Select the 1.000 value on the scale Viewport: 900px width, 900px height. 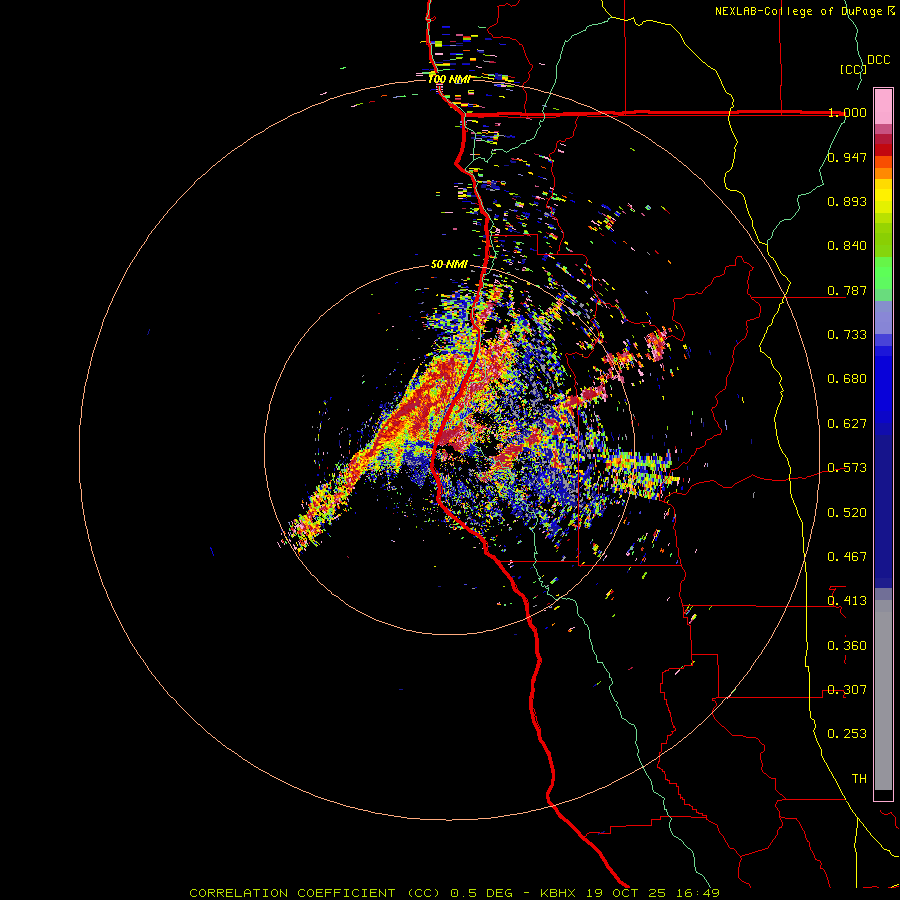847,112
